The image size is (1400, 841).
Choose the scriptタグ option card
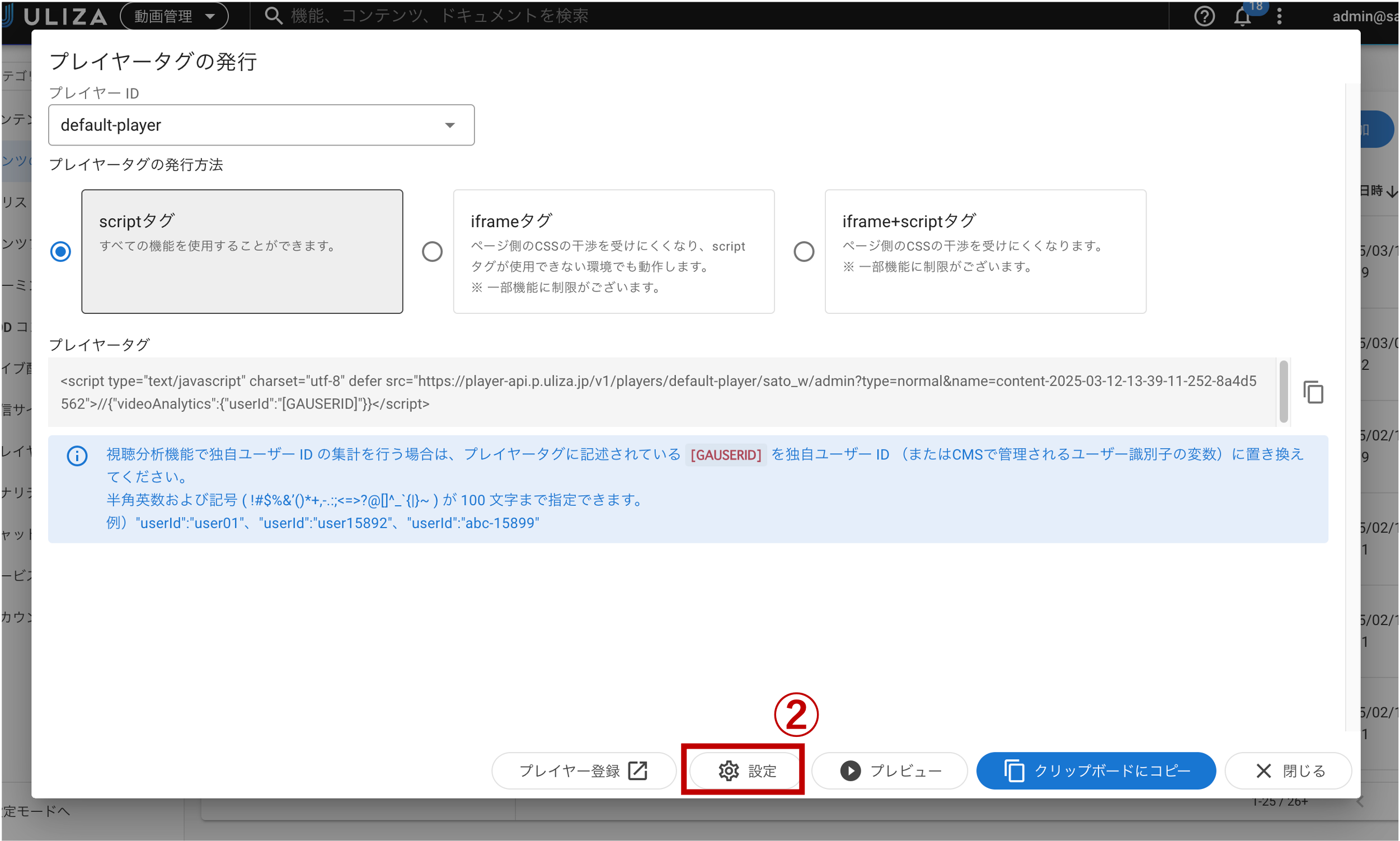[x=242, y=251]
